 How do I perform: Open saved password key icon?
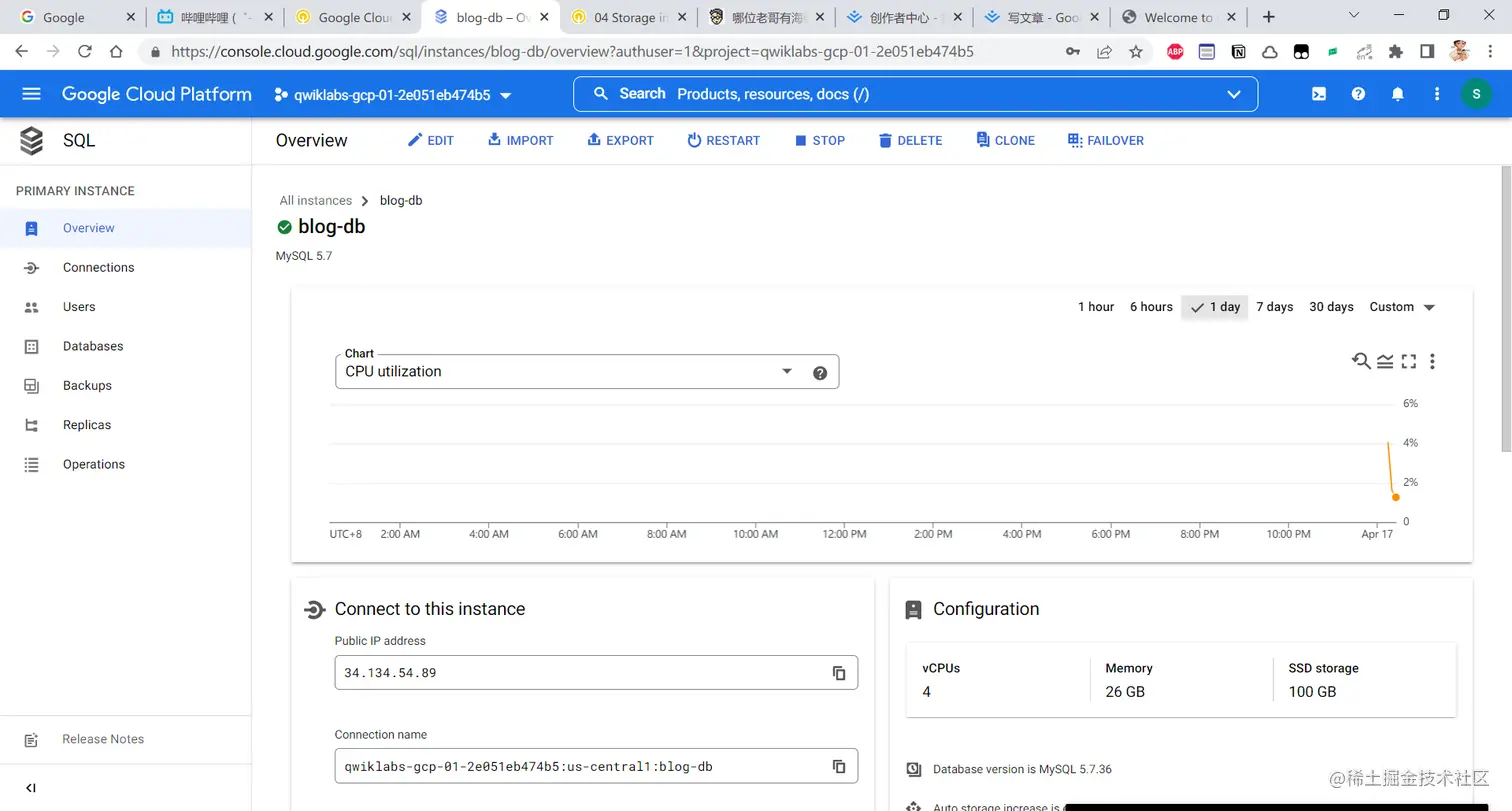pyautogui.click(x=1073, y=52)
